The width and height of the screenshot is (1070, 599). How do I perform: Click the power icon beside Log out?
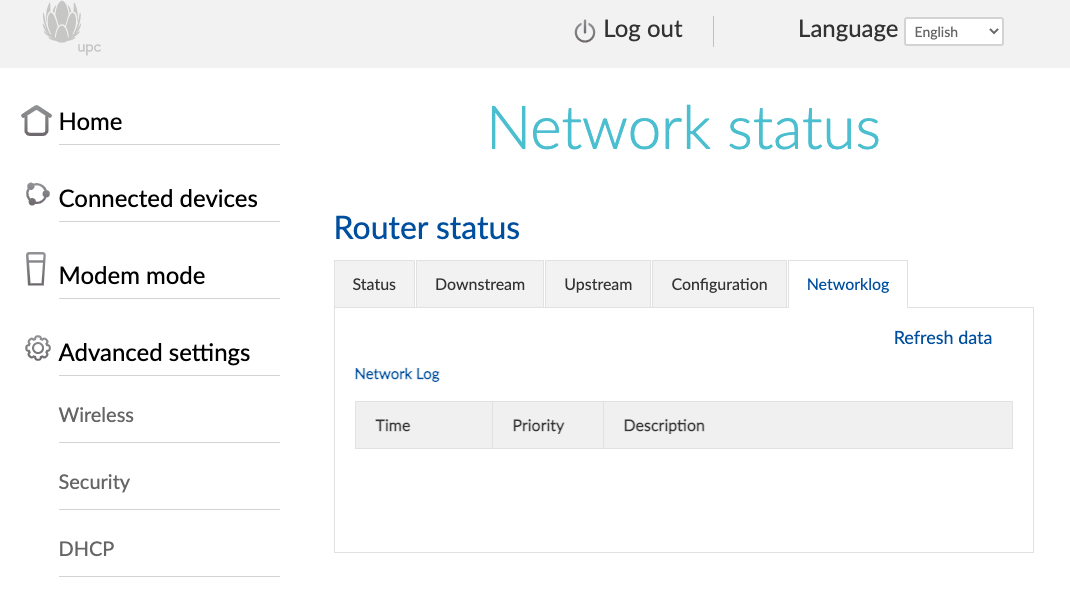pyautogui.click(x=585, y=32)
